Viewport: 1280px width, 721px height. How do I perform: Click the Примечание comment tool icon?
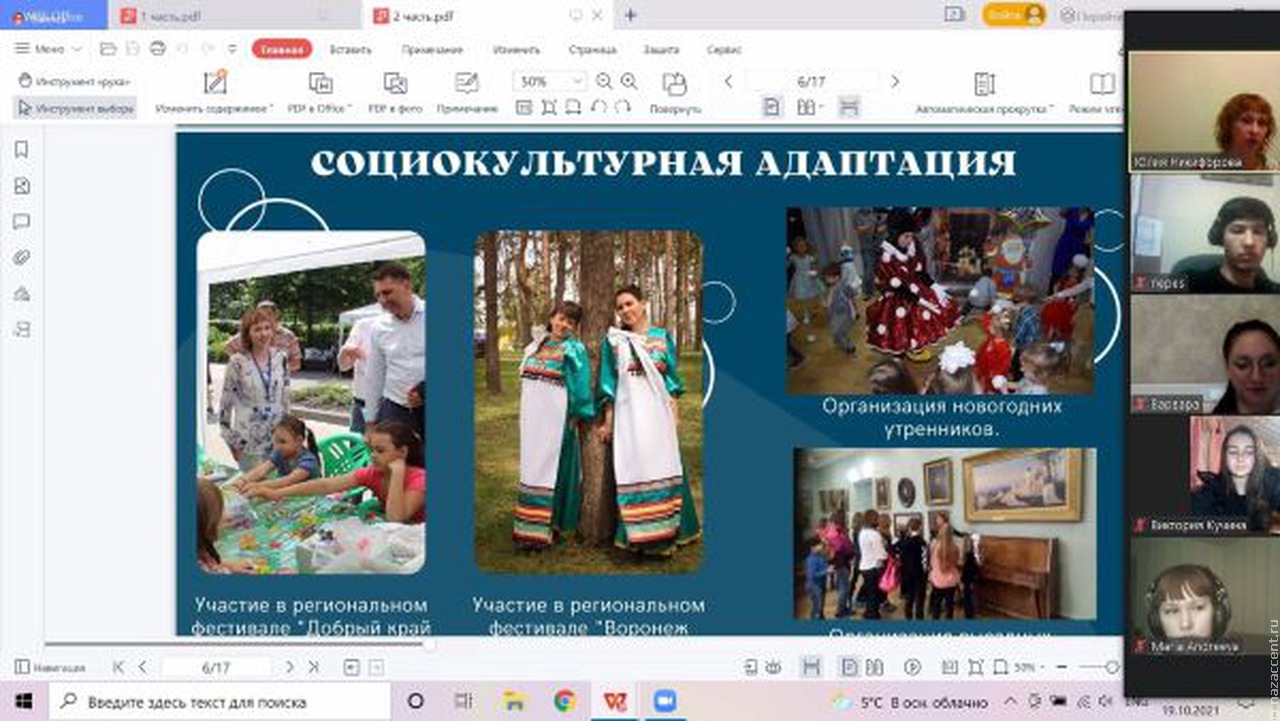pyautogui.click(x=467, y=83)
